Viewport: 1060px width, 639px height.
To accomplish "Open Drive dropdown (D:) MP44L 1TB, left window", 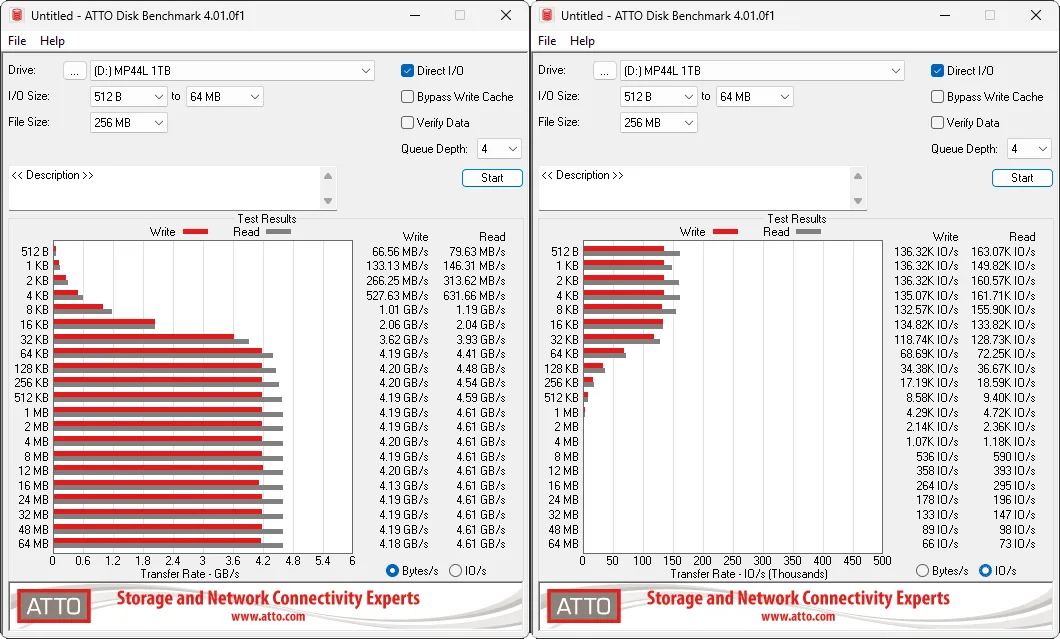I will coord(233,71).
